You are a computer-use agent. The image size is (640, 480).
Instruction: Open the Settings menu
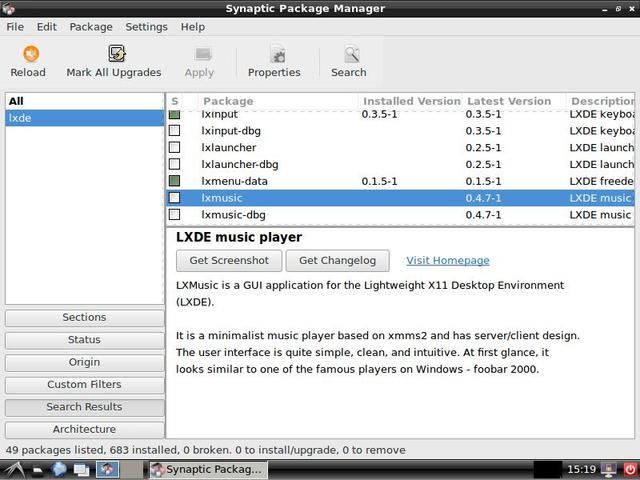pos(146,27)
